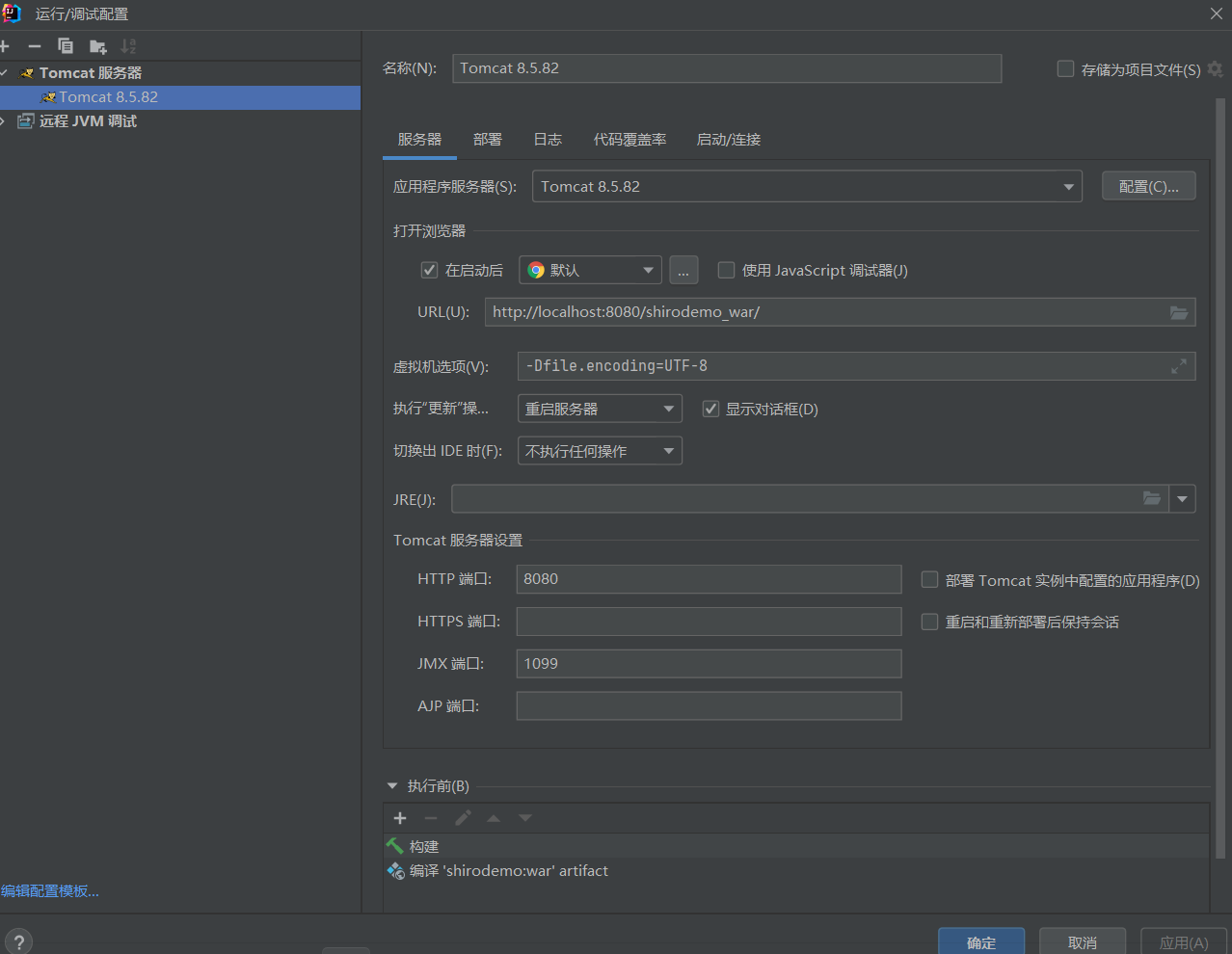Screen dimensions: 1232x954
Task: Click the folder icon in URL field
Action: pos(1178,312)
